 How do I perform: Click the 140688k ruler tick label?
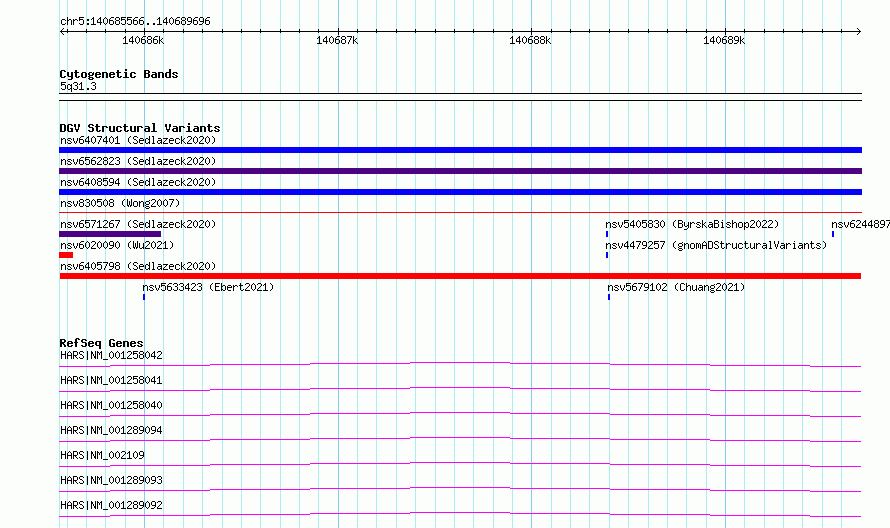[530, 40]
